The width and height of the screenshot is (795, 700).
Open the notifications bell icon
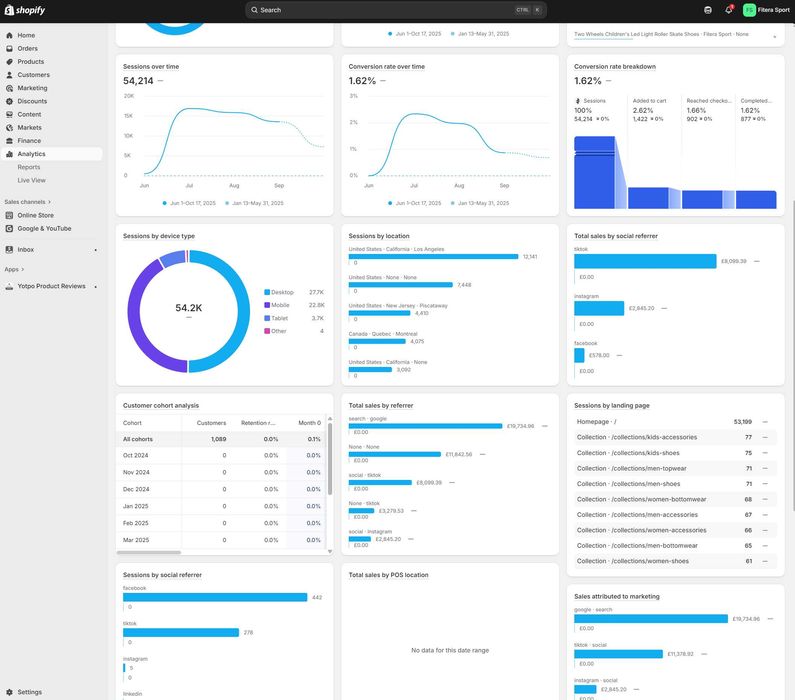pos(728,10)
